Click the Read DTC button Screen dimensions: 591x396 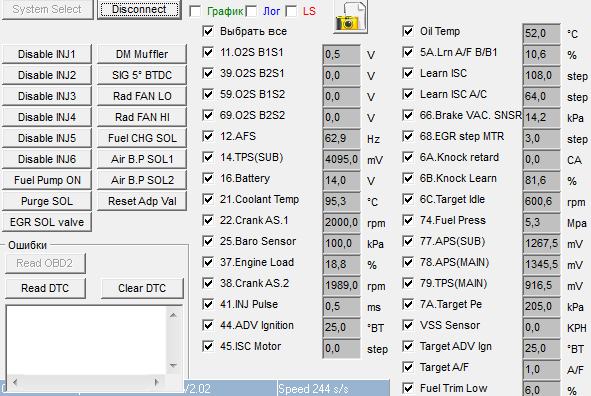click(45, 288)
